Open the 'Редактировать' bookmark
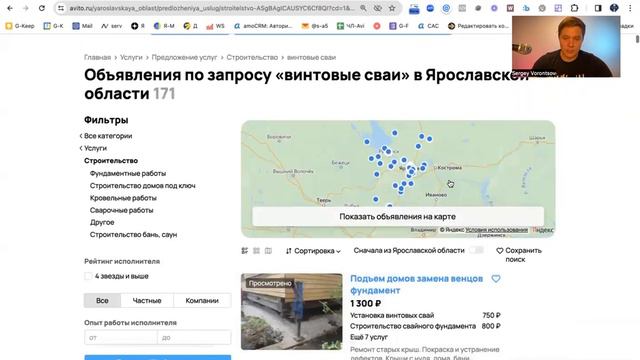The height and width of the screenshot is (360, 640). (478, 26)
